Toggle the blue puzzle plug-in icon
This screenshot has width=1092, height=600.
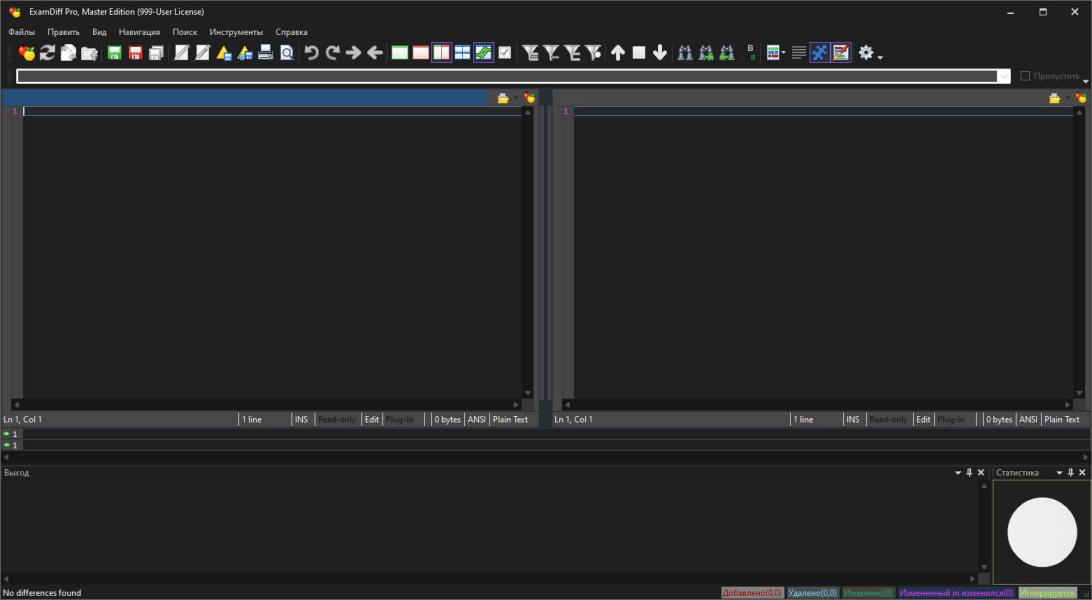click(x=820, y=53)
